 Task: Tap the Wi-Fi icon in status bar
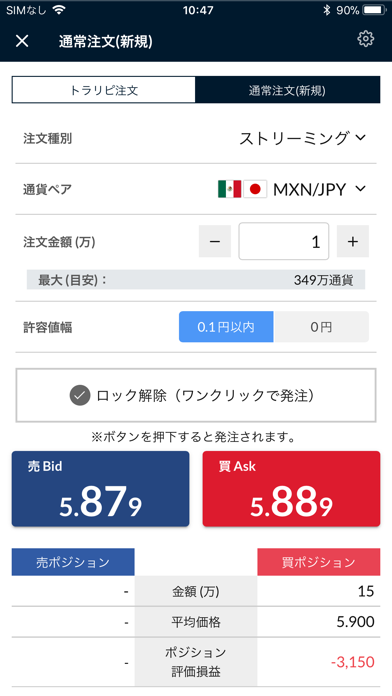[x=59, y=10]
